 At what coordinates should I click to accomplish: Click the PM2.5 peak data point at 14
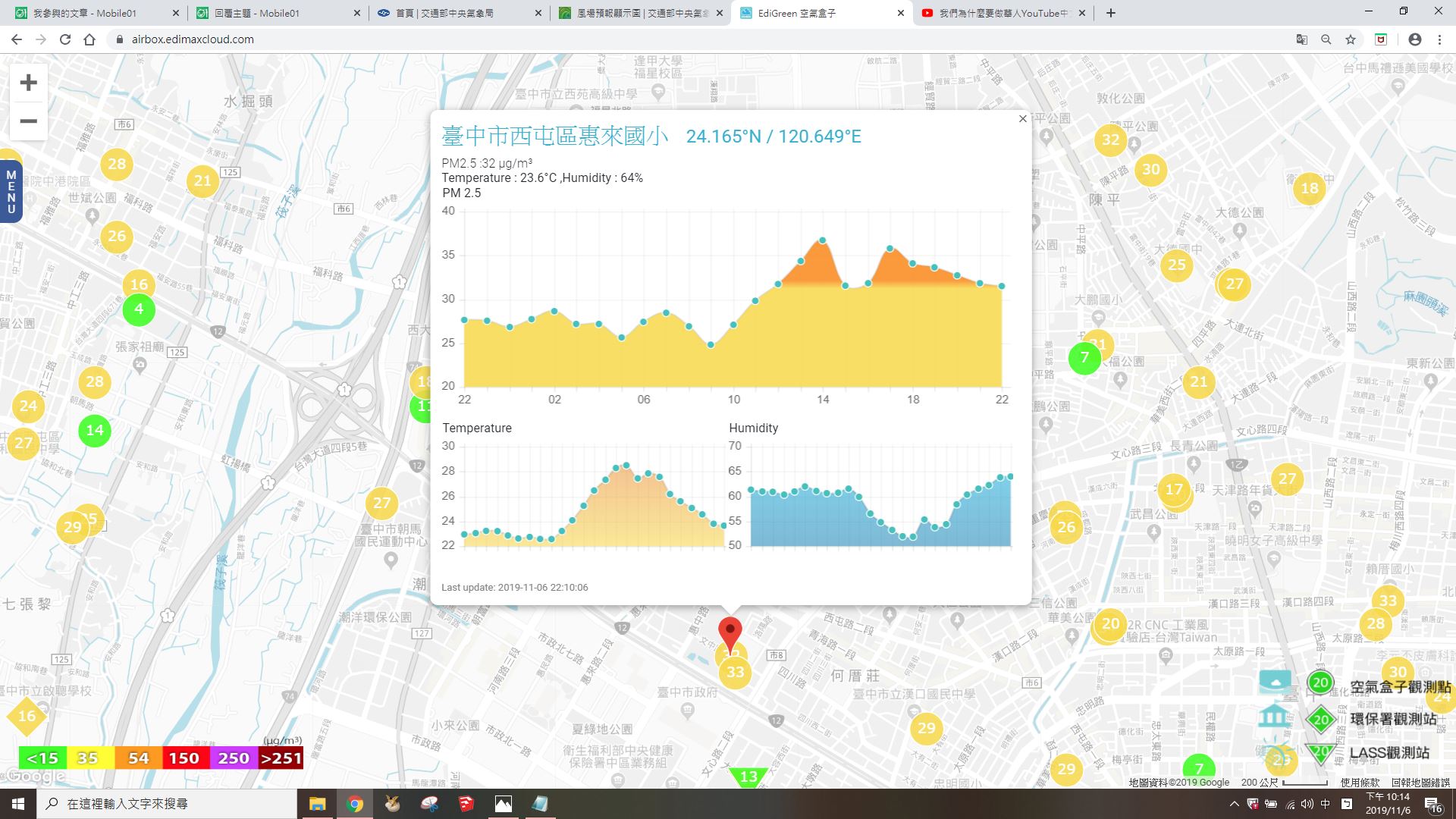[x=823, y=240]
